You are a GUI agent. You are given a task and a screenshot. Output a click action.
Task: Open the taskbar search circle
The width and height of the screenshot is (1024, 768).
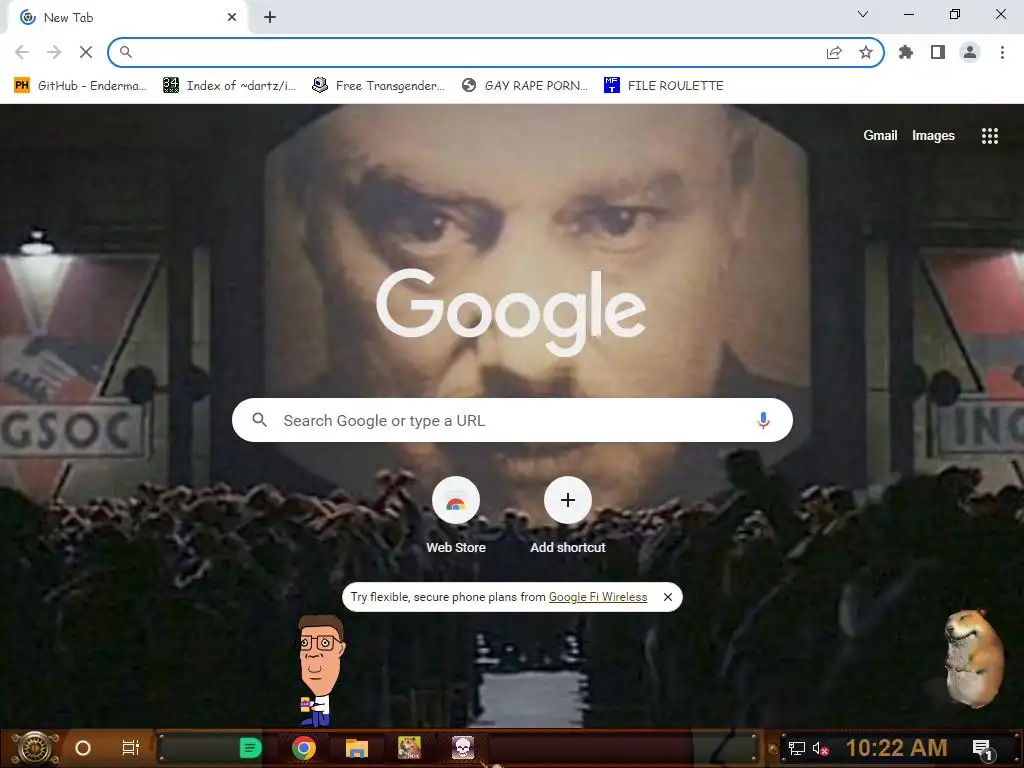(x=83, y=748)
